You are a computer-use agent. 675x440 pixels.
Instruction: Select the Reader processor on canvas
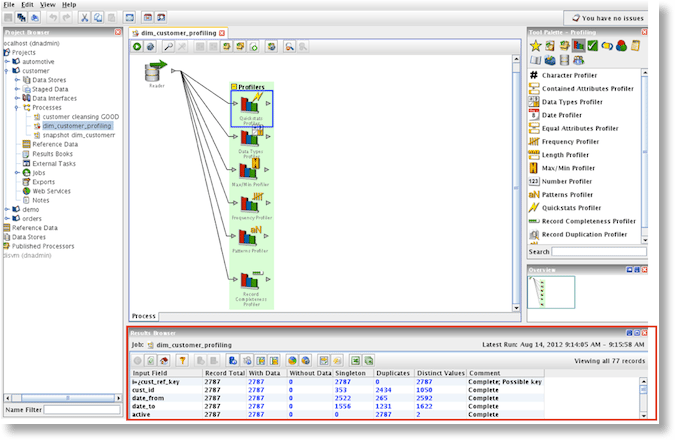click(x=155, y=72)
